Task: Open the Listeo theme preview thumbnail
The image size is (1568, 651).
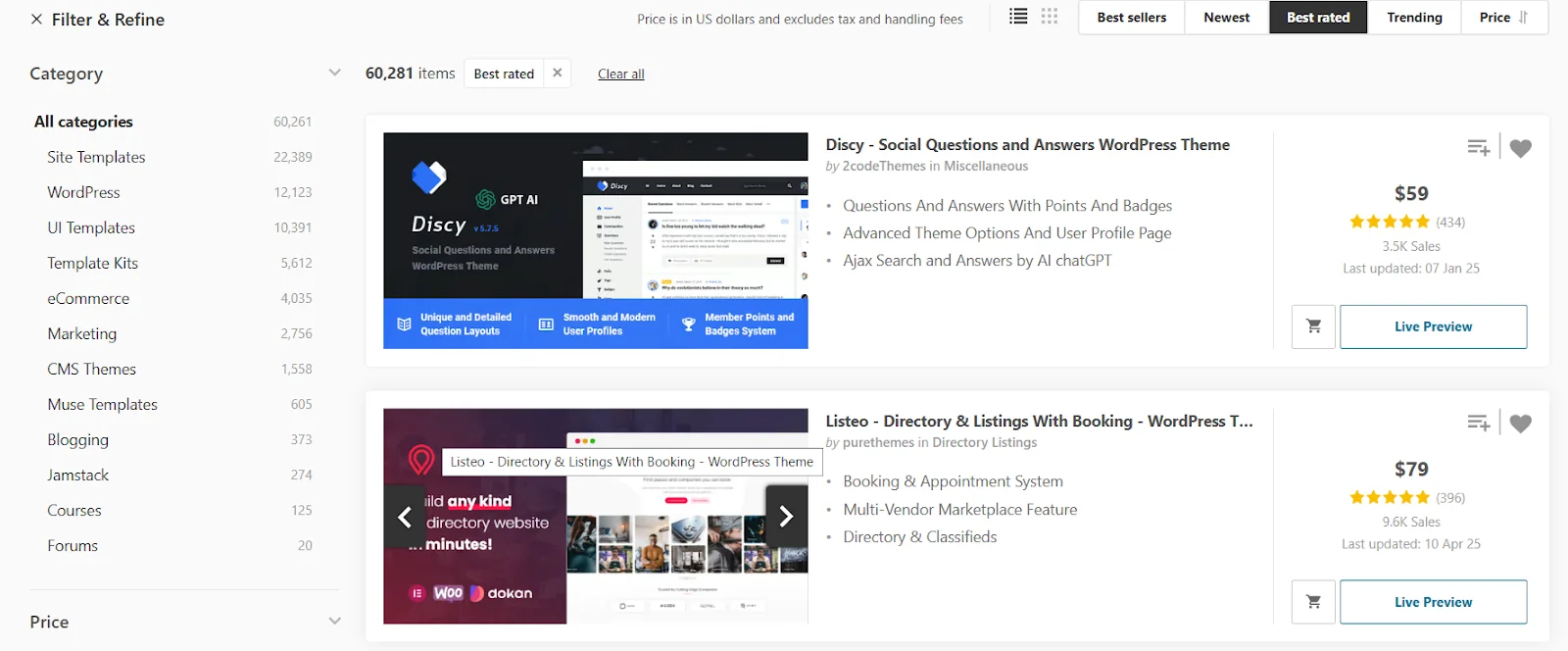Action: [596, 516]
